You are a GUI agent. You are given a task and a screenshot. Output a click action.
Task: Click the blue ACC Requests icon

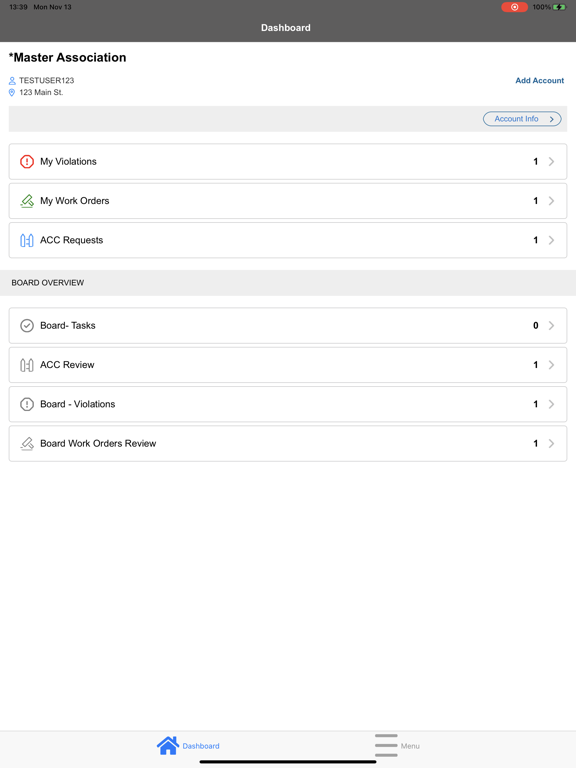pyautogui.click(x=26, y=240)
